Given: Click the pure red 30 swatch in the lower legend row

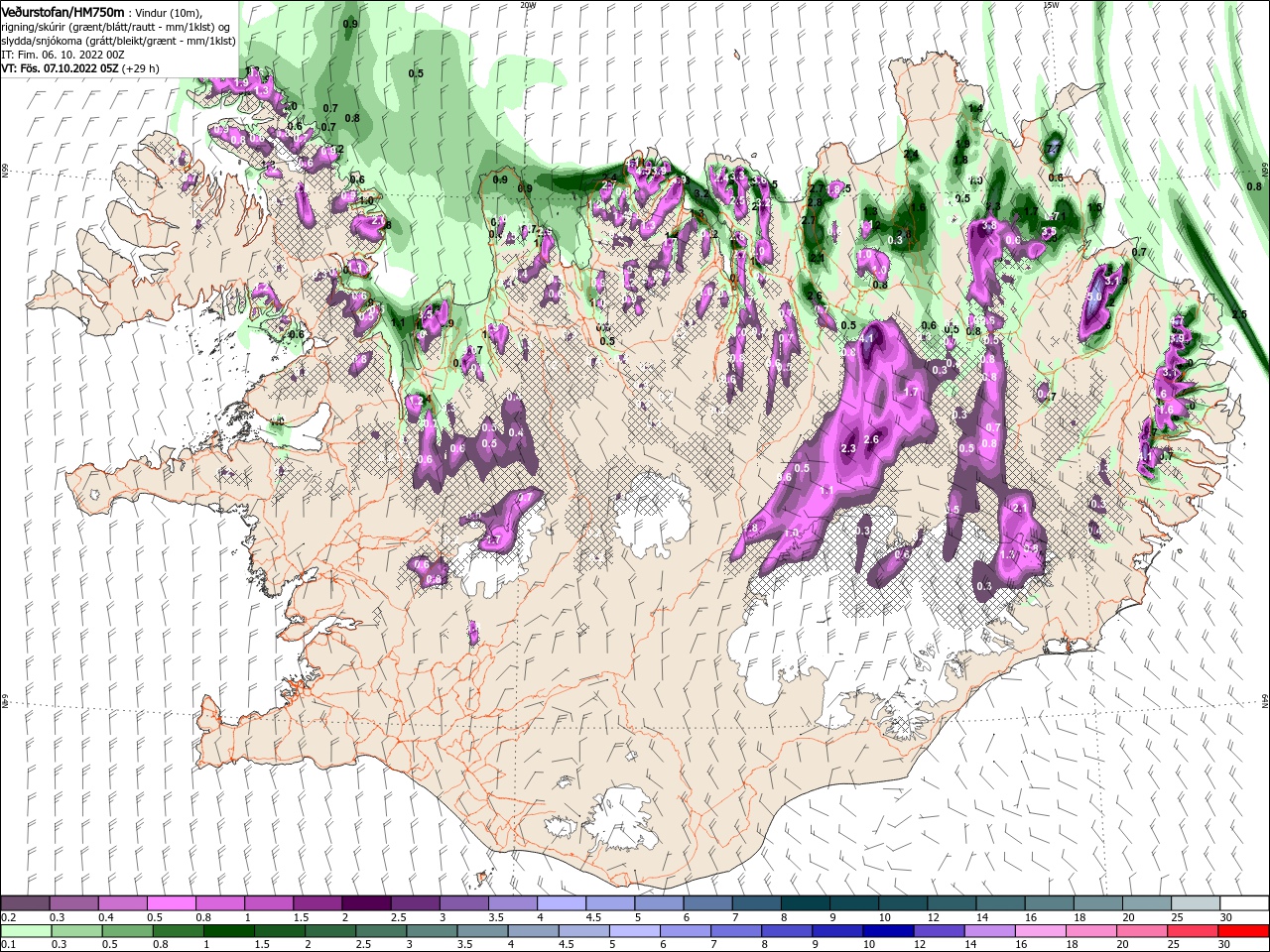Looking at the screenshot, I should coord(1243,931).
